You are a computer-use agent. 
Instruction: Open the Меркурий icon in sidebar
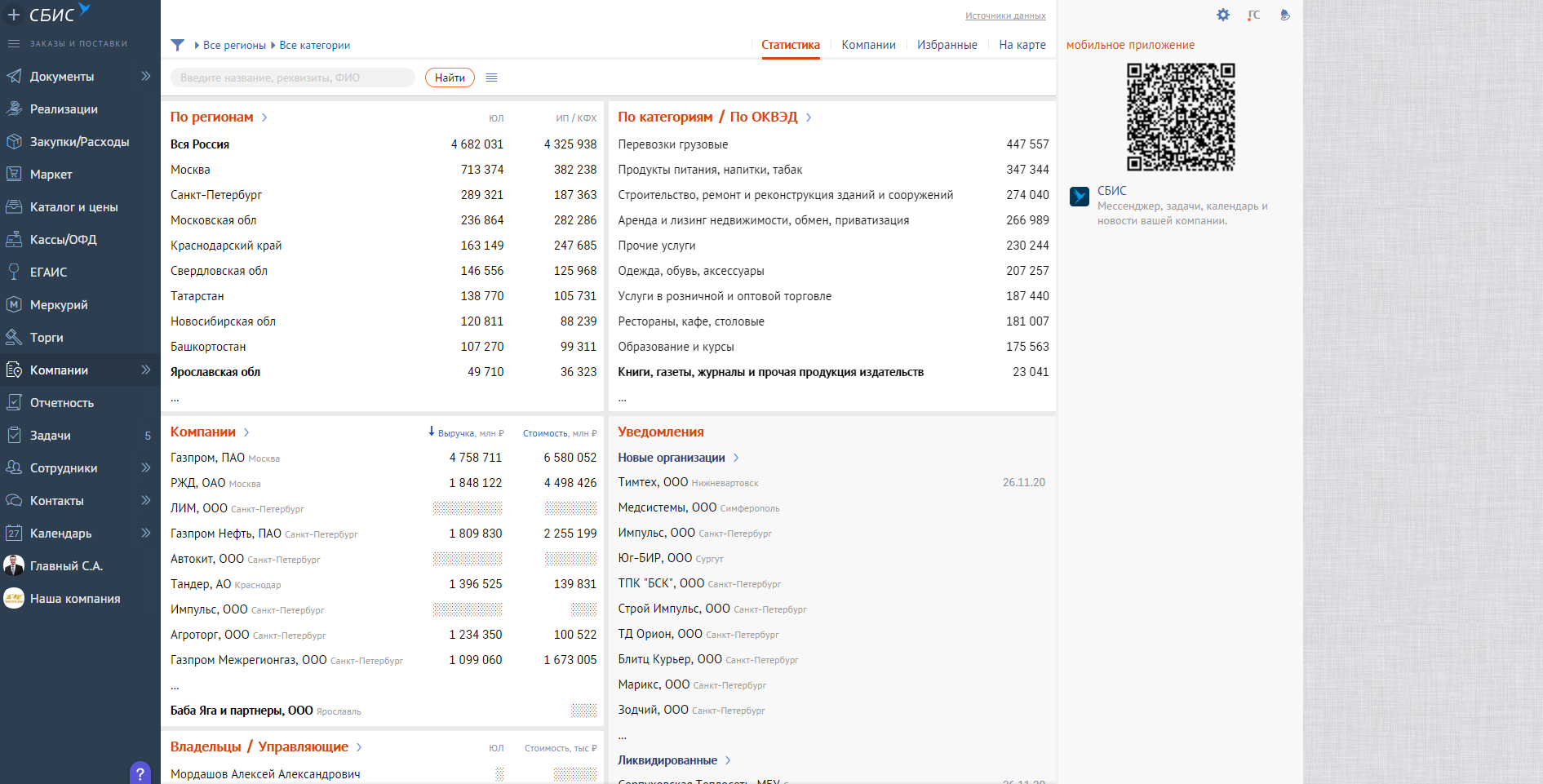[14, 304]
